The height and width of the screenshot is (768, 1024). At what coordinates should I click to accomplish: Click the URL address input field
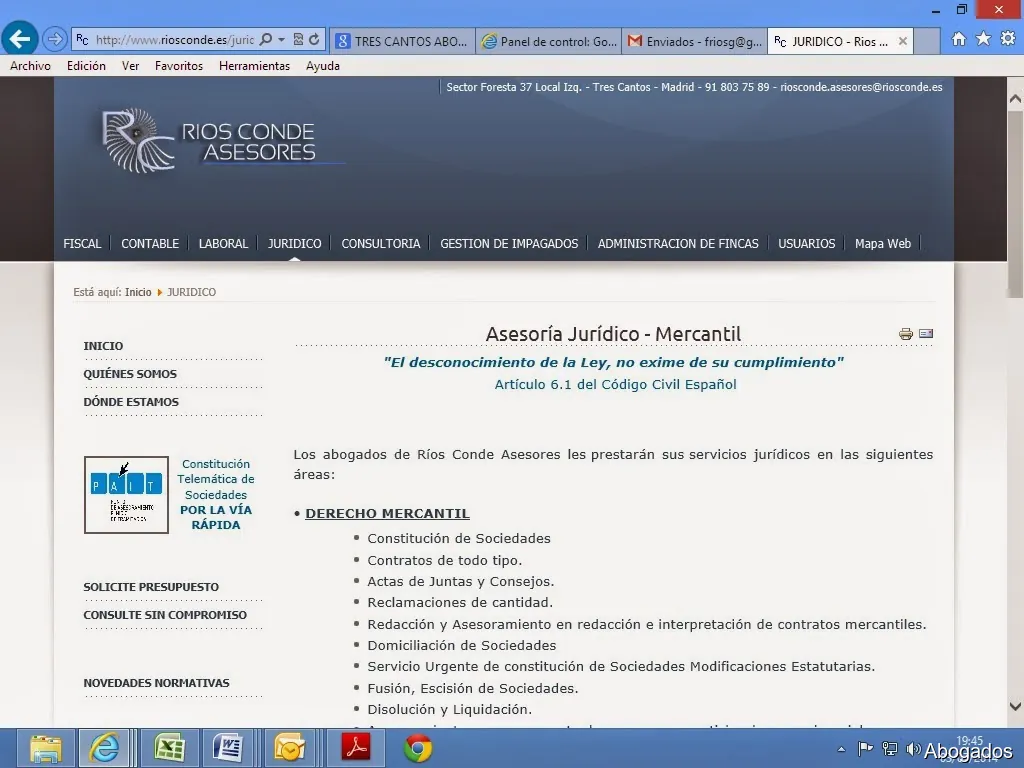[174, 40]
